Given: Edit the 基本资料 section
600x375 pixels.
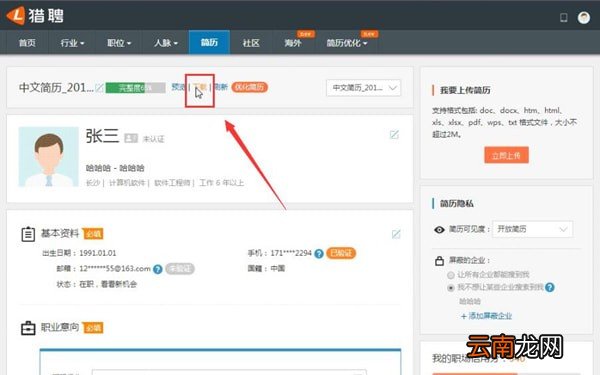Looking at the screenshot, I should [x=396, y=234].
